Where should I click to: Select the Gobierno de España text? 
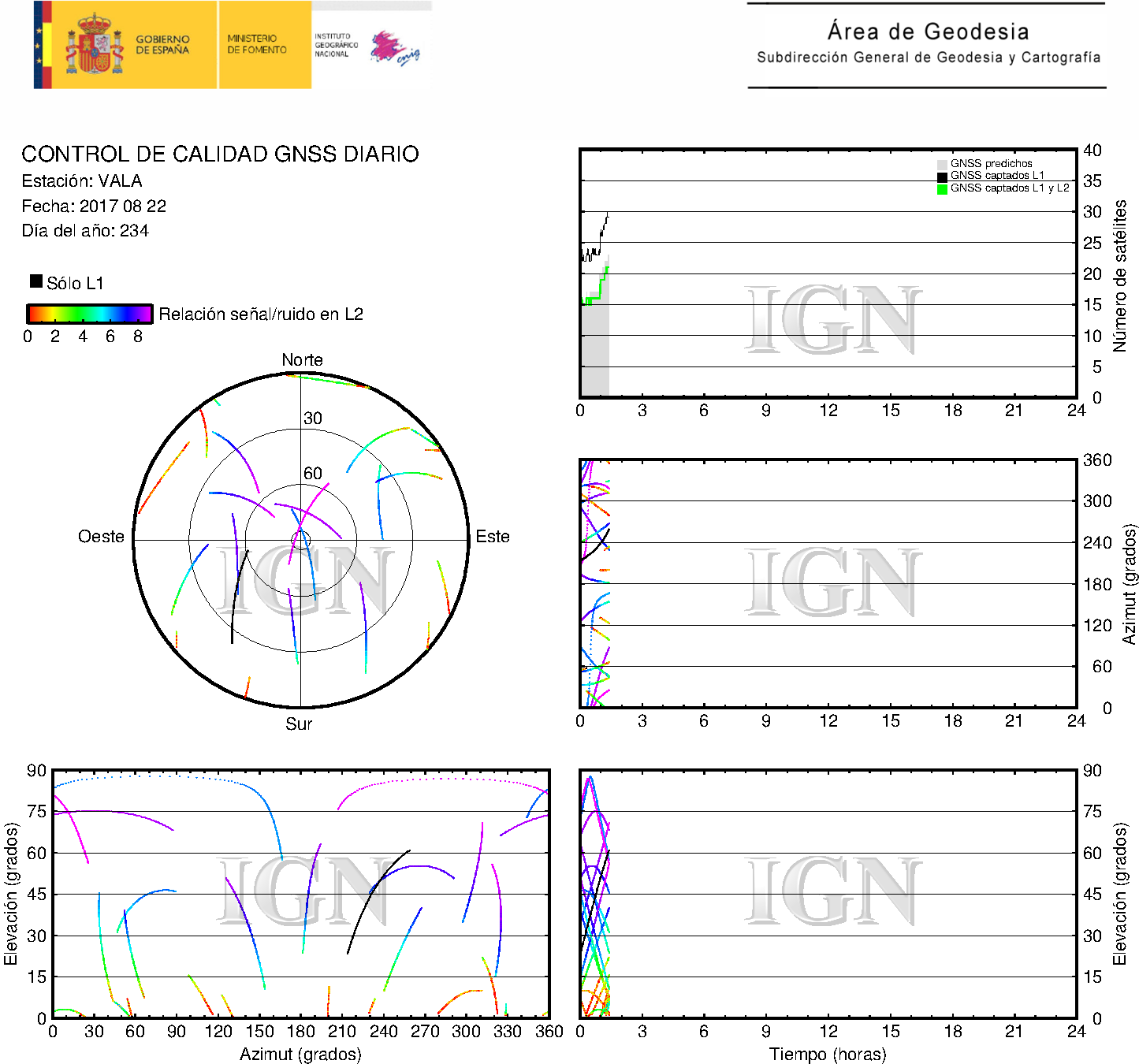point(162,45)
